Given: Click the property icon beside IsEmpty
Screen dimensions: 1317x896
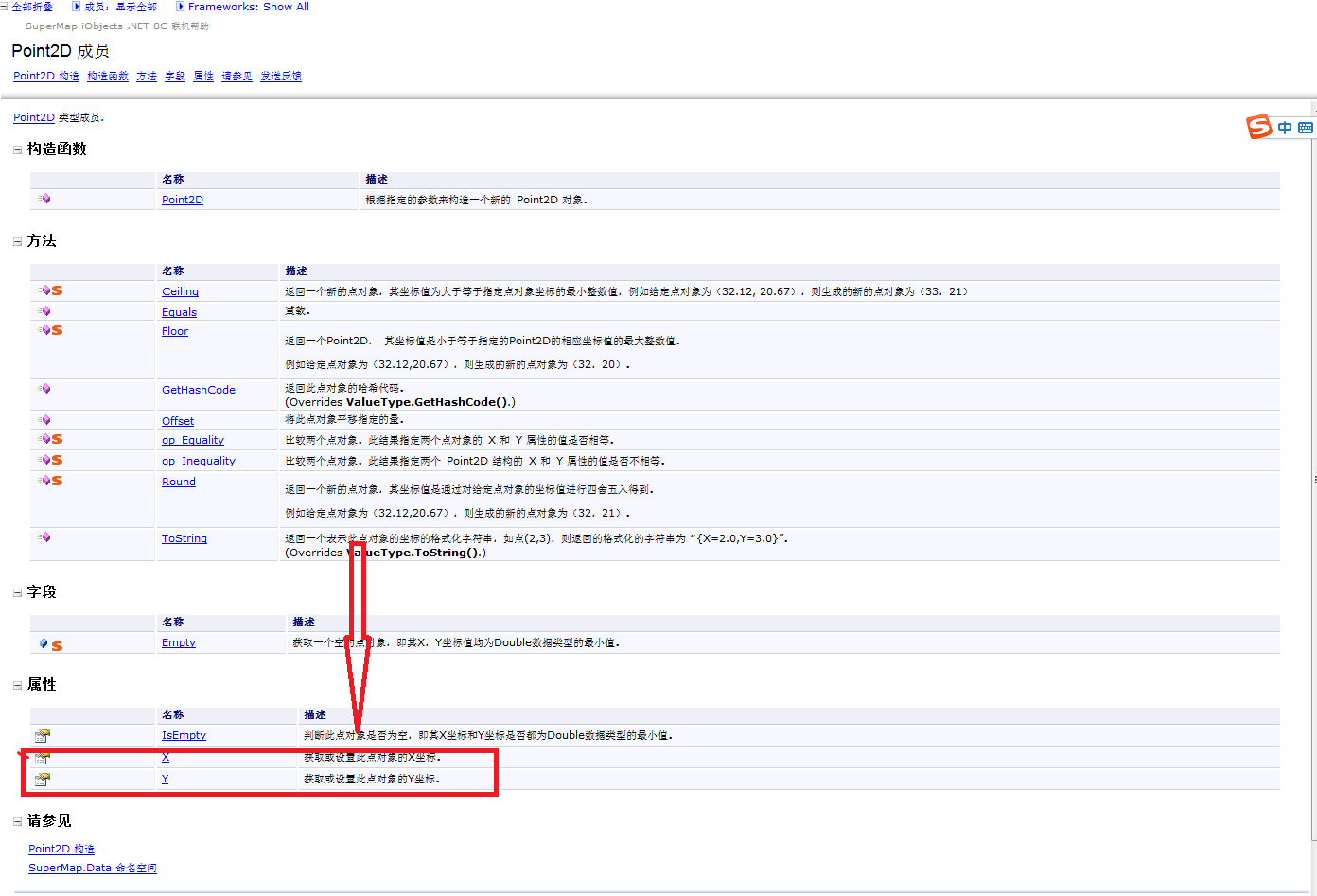Looking at the screenshot, I should [43, 735].
